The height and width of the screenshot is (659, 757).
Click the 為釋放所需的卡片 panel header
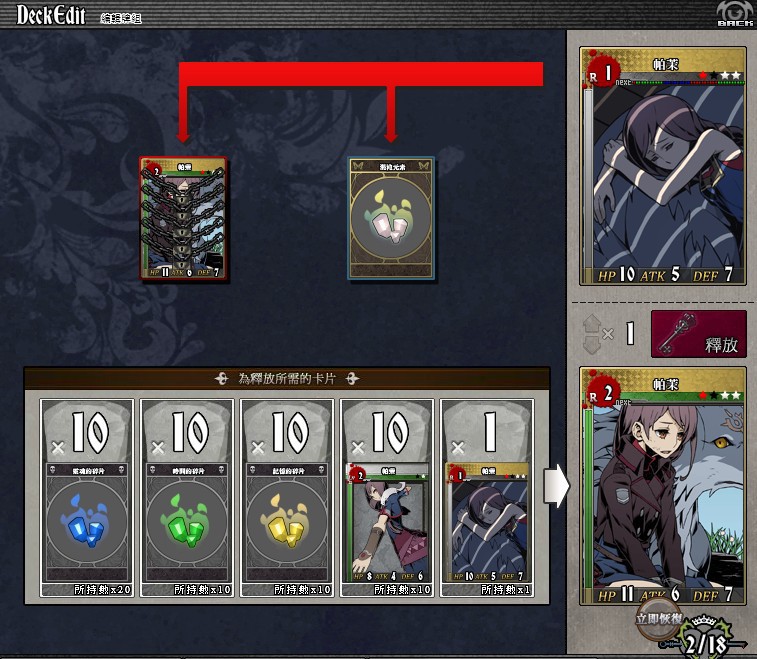click(x=287, y=378)
